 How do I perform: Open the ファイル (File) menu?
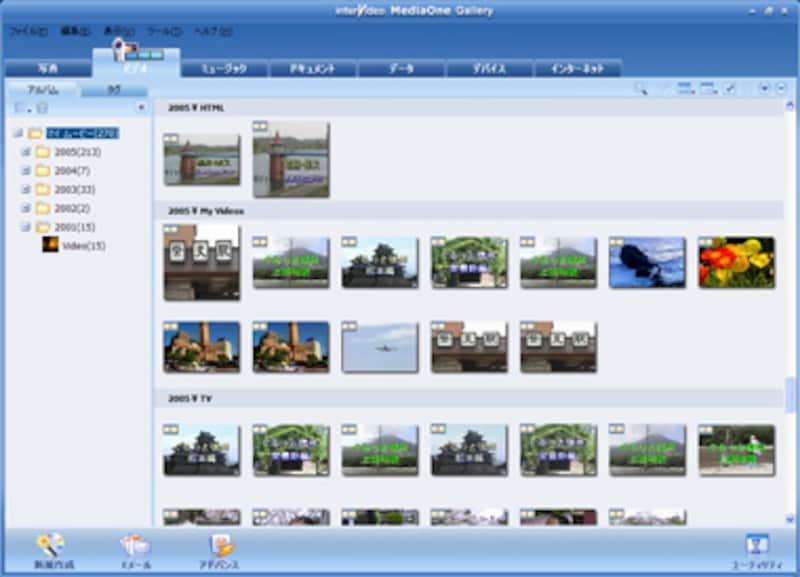pos(29,32)
